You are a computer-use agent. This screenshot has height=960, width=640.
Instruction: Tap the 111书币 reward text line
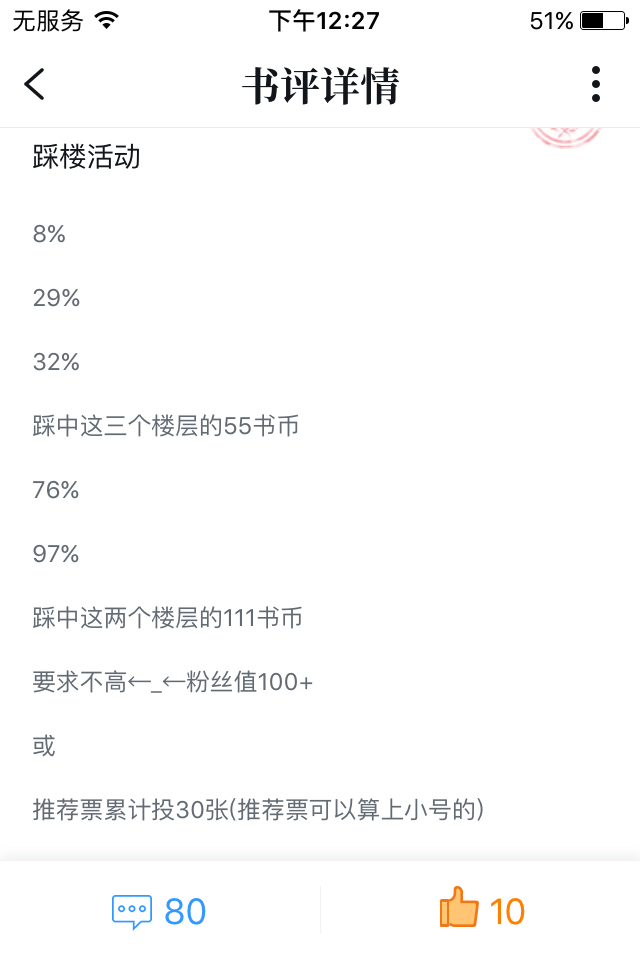(167, 618)
